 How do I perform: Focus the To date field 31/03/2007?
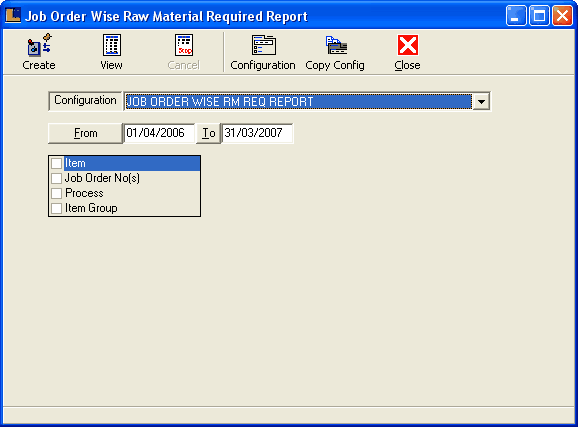(257, 133)
